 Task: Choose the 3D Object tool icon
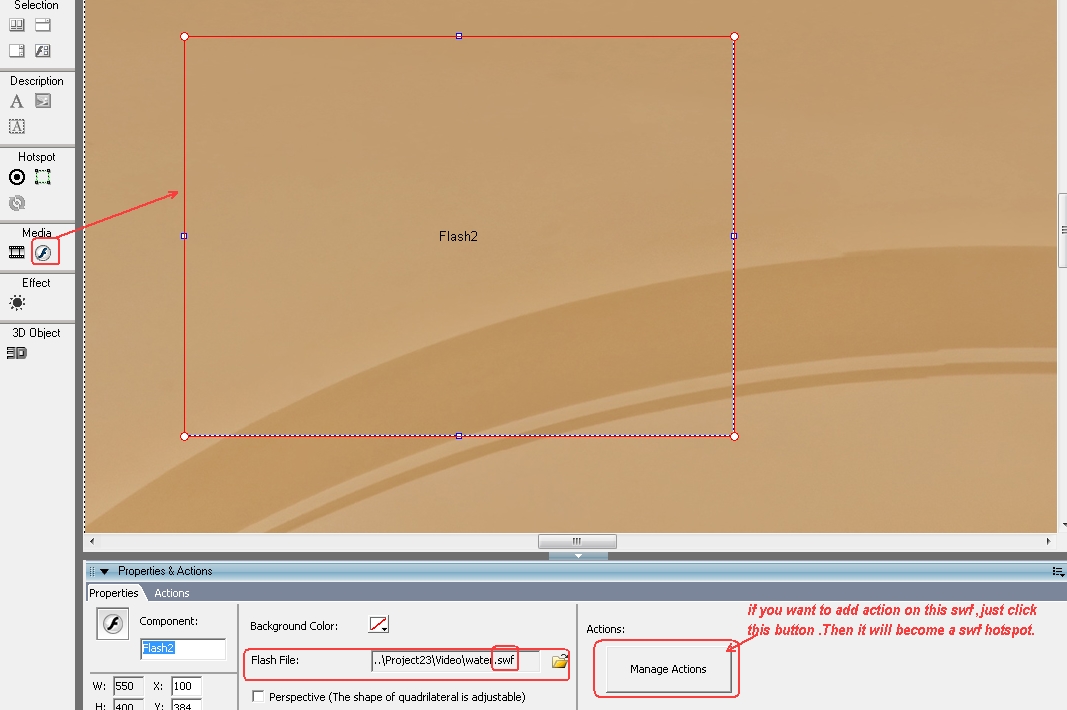point(16,353)
